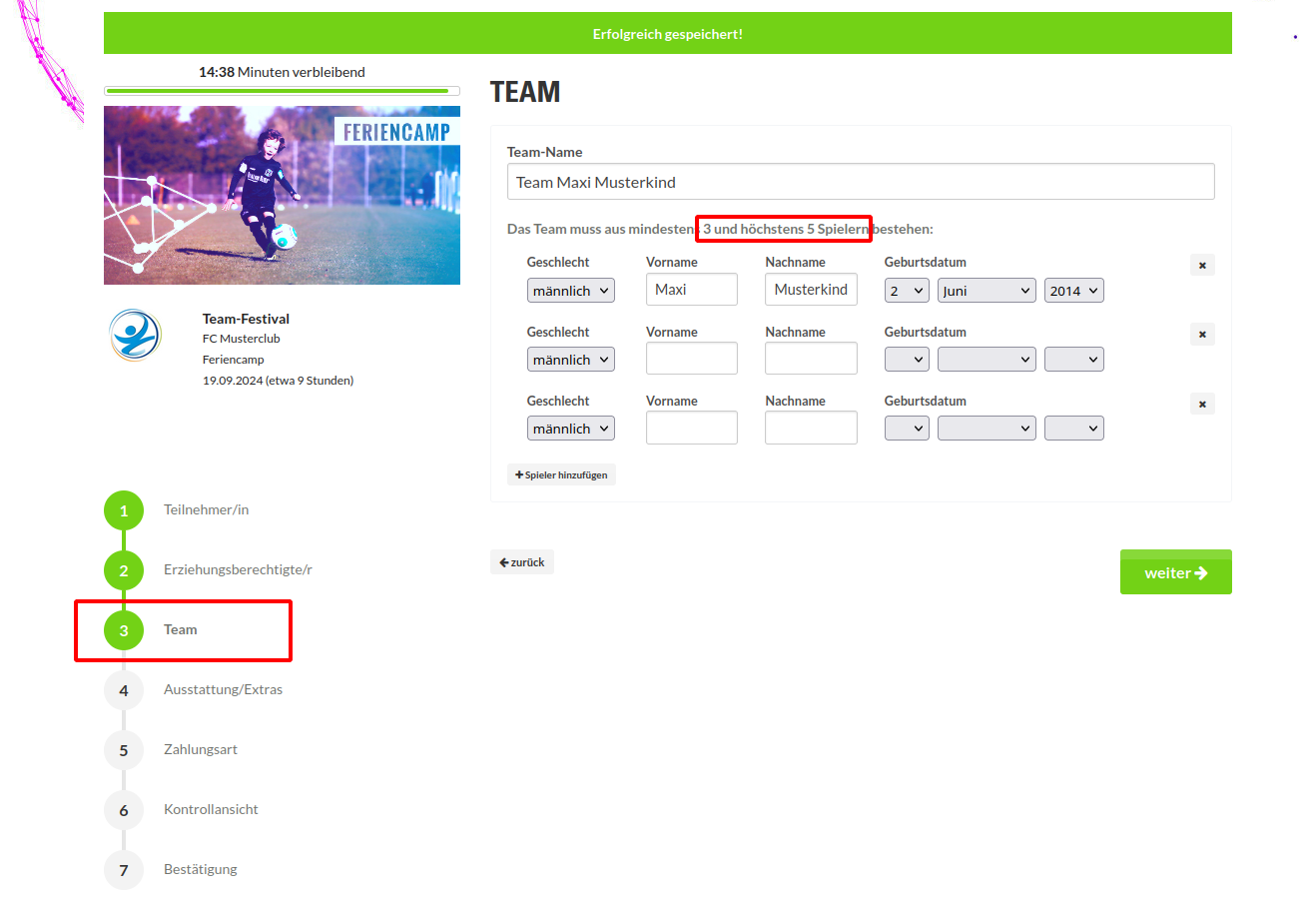Screen dimensions: 1316x916
Task: Open Geschlecht dropdown of third player
Action: coord(571,429)
